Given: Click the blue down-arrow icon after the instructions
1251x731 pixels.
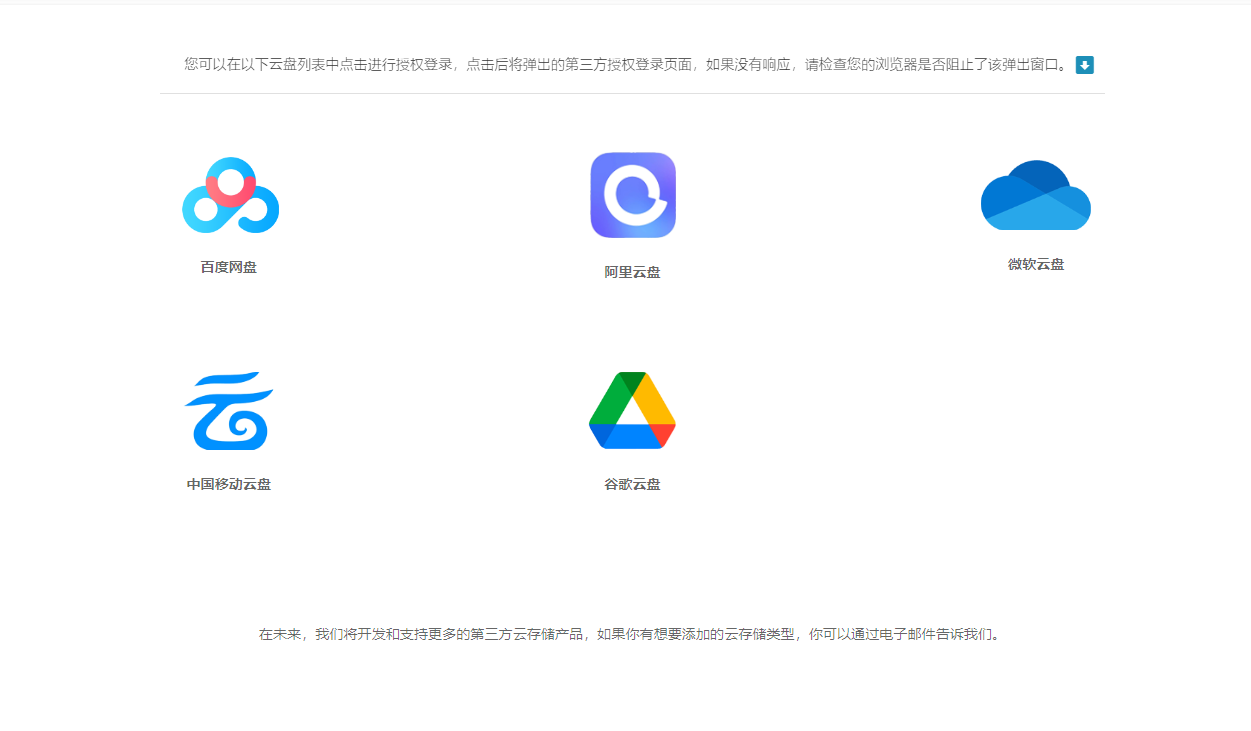Looking at the screenshot, I should (1085, 65).
